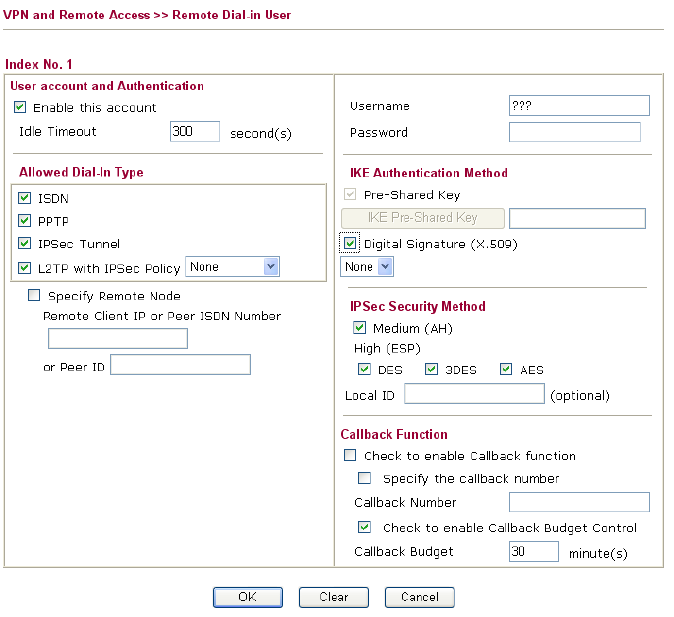Click the Idle Timeout input field
Screen dimensions: 674x617
pos(195,132)
